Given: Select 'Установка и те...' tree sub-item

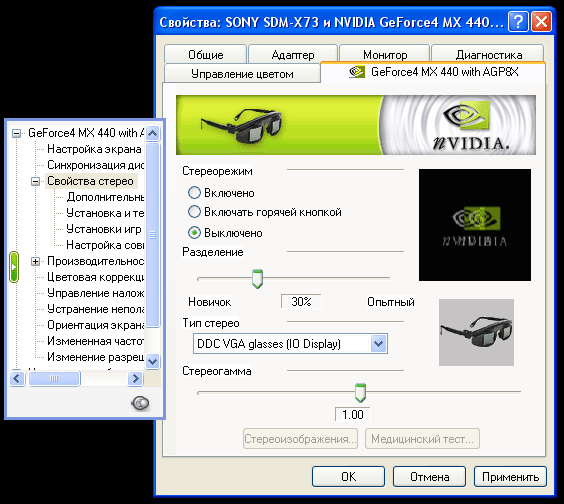Looking at the screenshot, I should 105,213.
